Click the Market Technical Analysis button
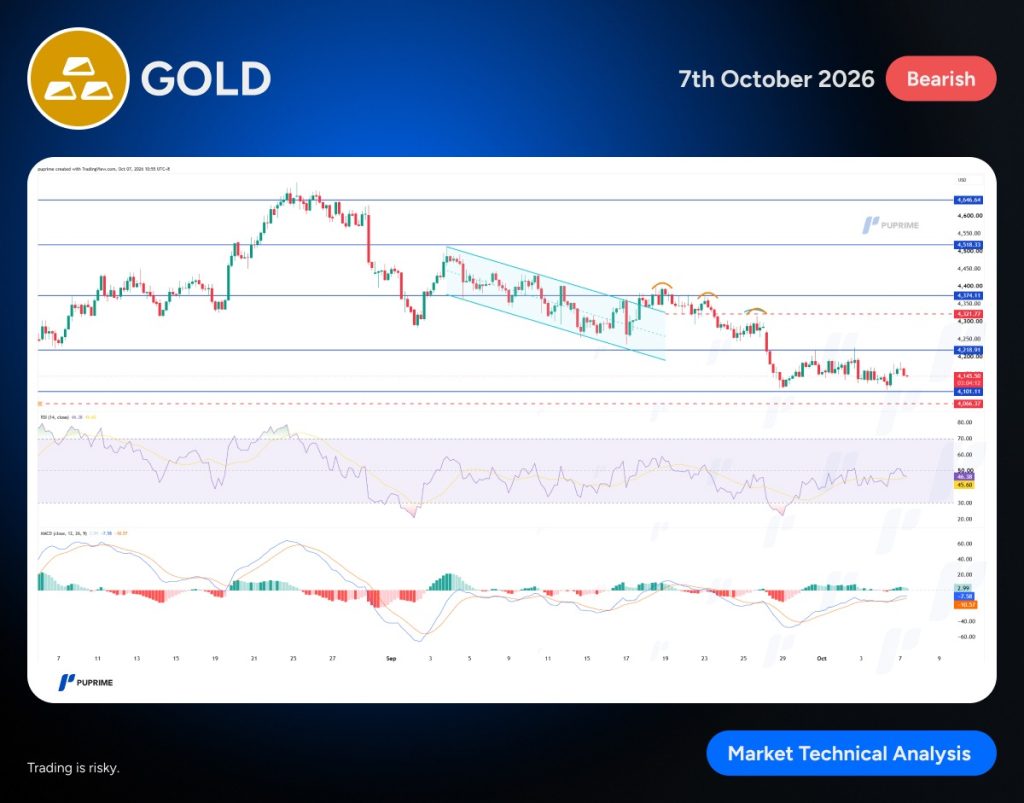The image size is (1024, 803). click(851, 753)
